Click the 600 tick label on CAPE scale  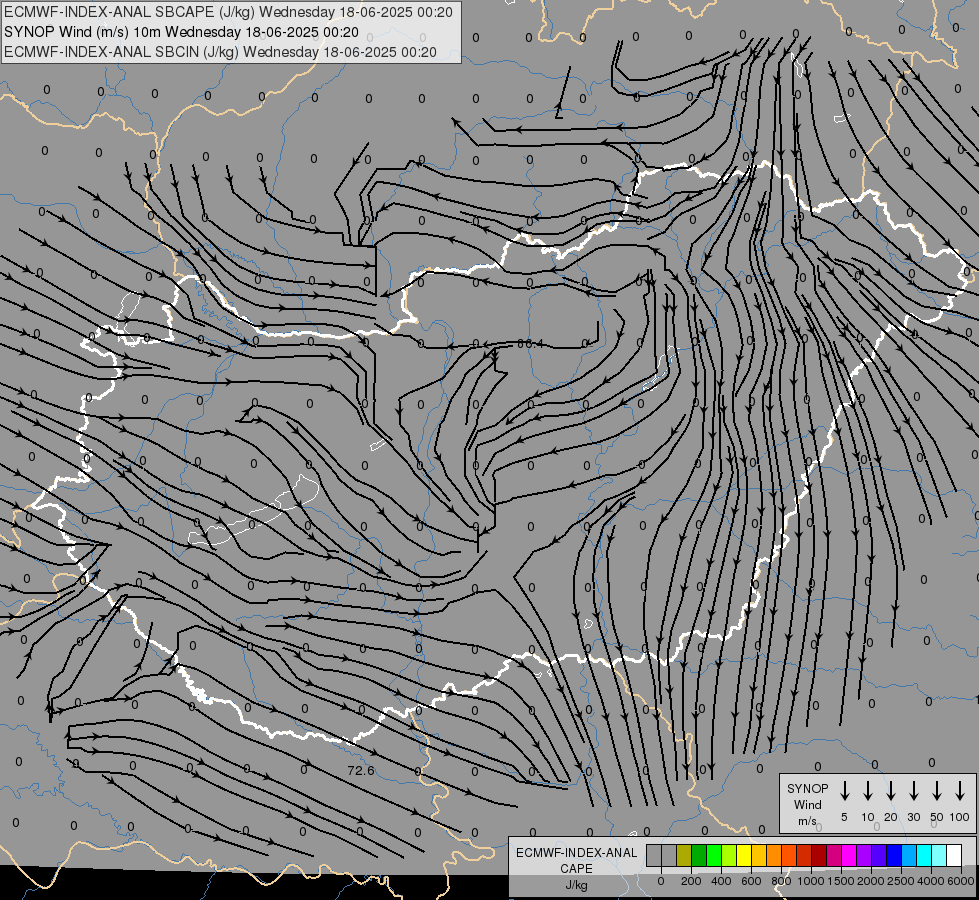(751, 881)
